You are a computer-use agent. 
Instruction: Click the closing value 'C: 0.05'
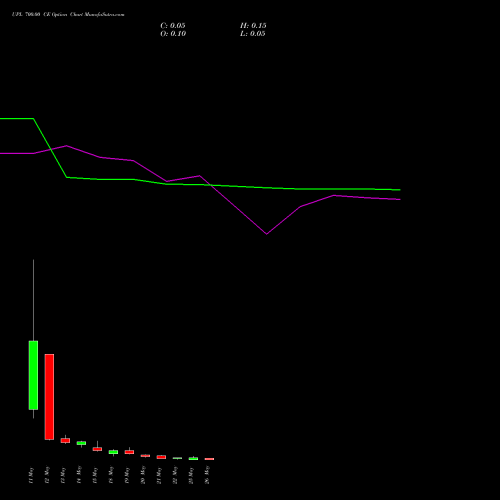point(173,26)
